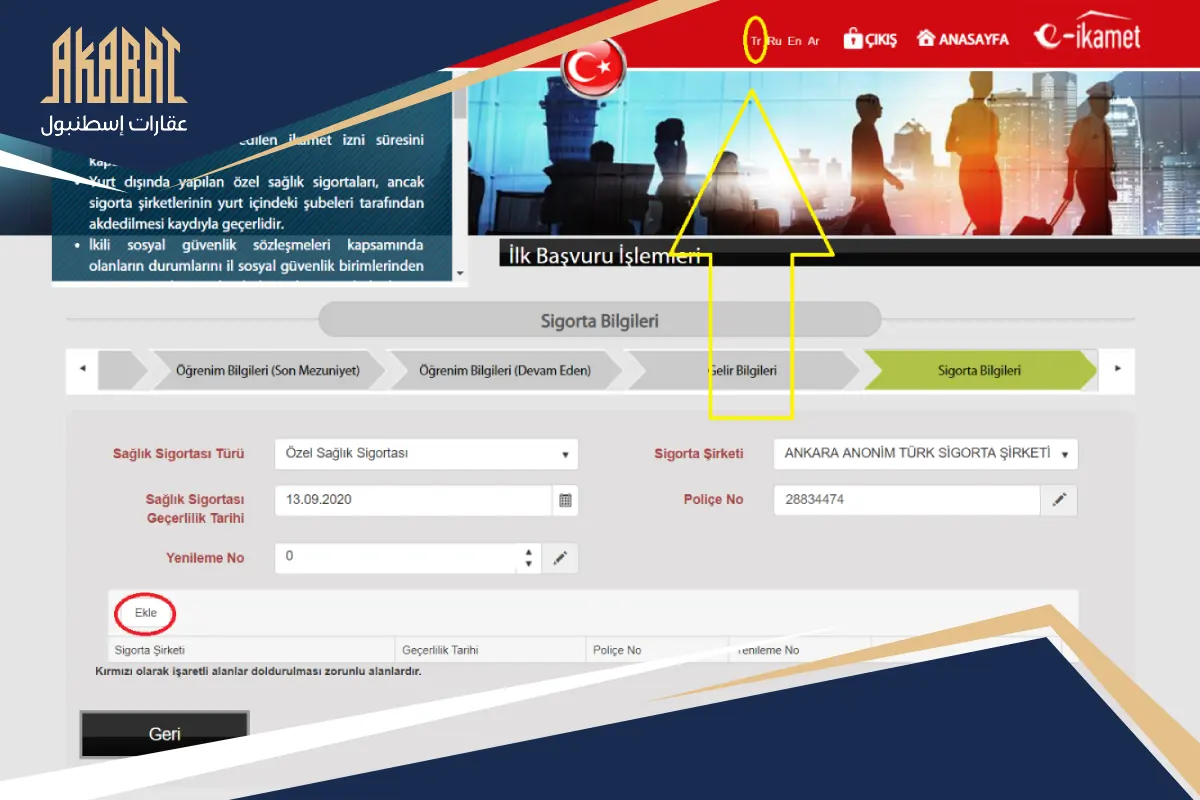This screenshot has height=800, width=1200.
Task: Click the Geri back button
Action: click(164, 734)
